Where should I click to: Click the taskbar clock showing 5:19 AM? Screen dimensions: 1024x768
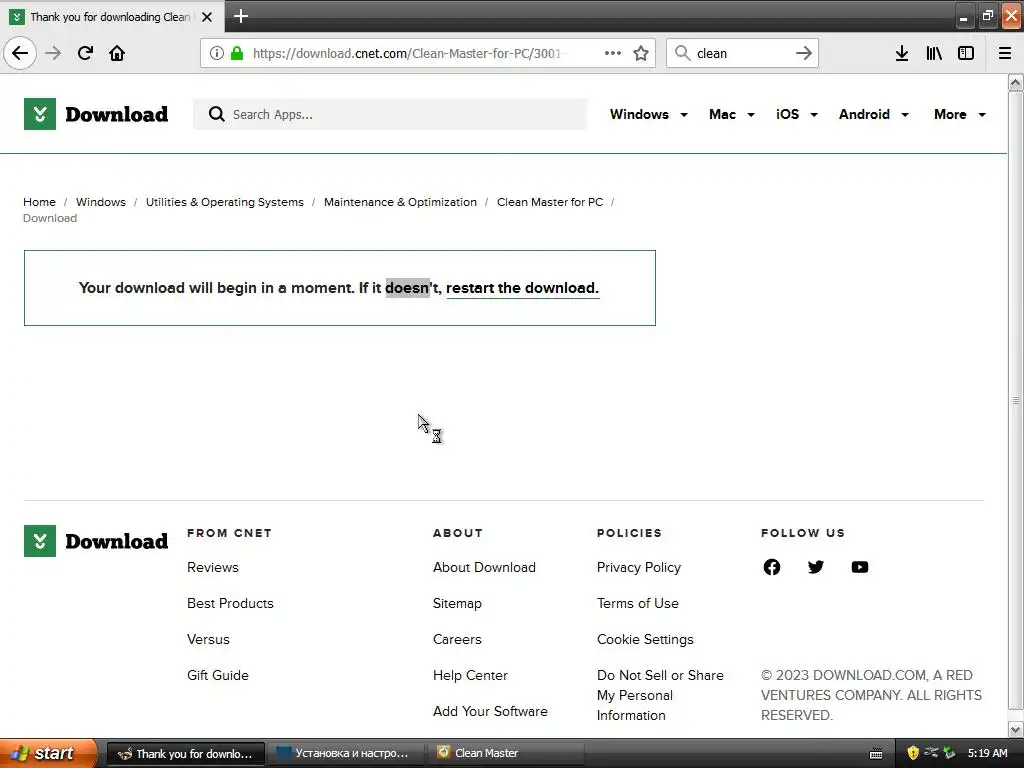(987, 753)
